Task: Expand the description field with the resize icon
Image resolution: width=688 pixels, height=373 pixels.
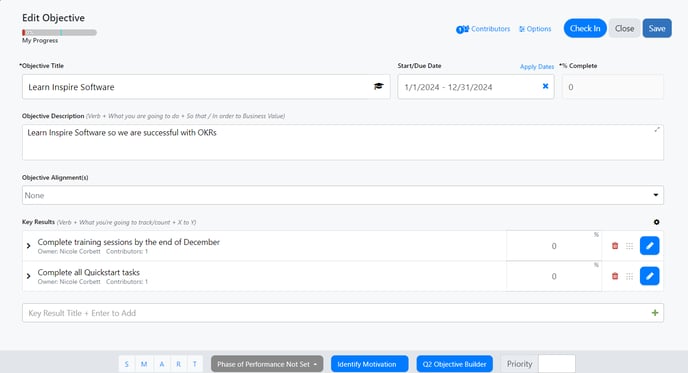Action: (657, 129)
